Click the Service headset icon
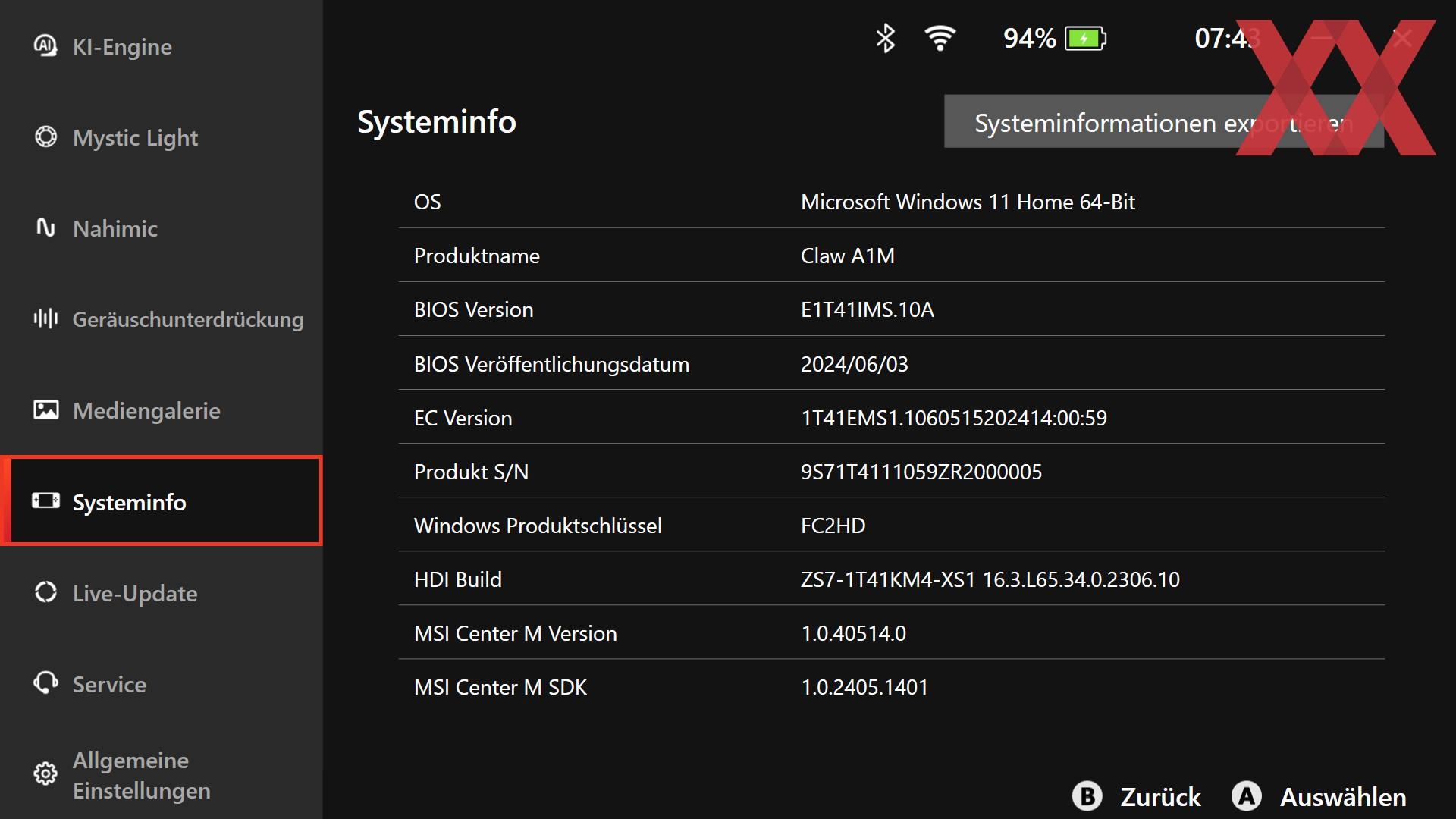Viewport: 1456px width, 819px height. pos(45,683)
